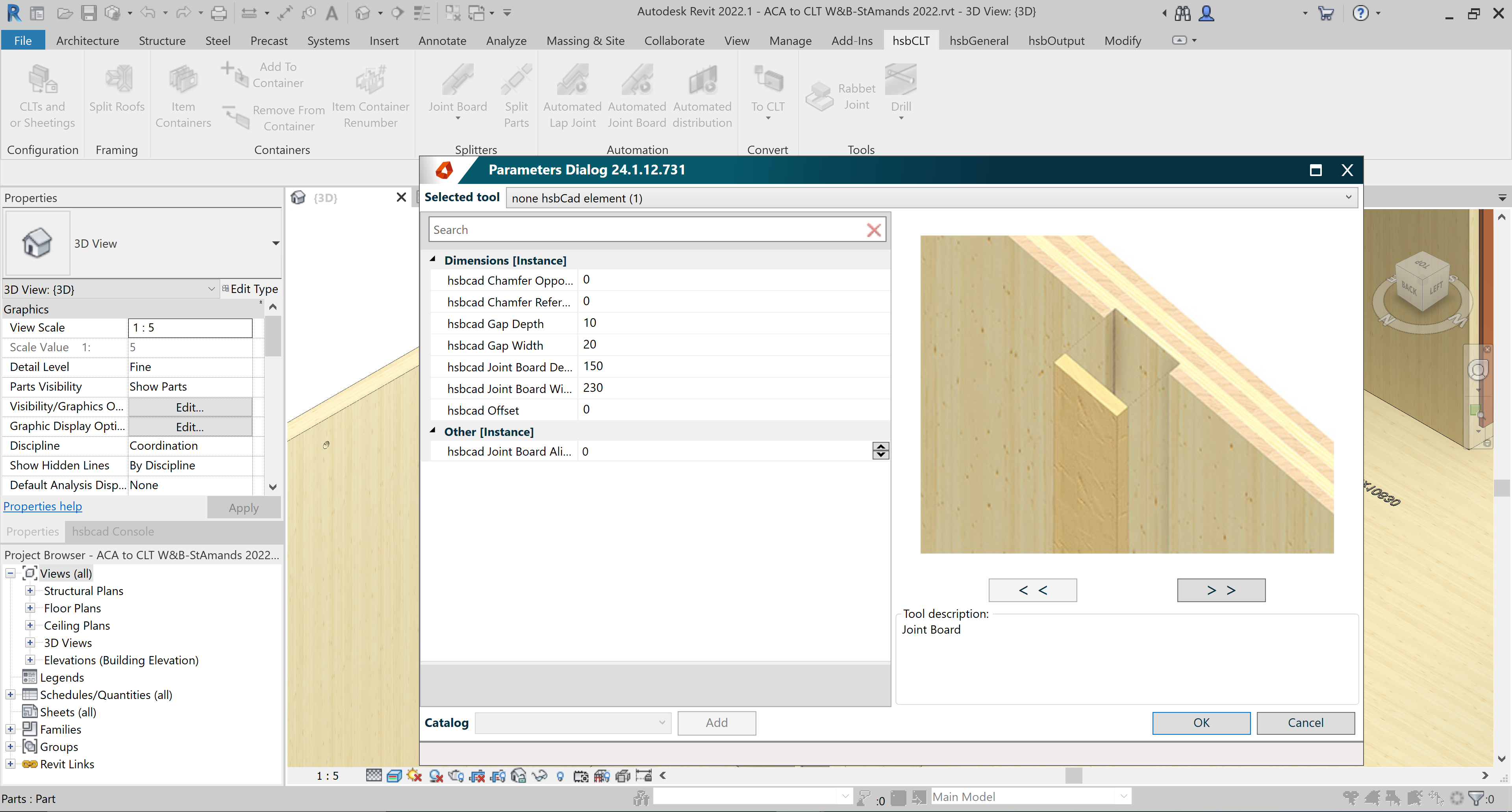Collapse the Dimensions [Instance] group
The height and width of the screenshot is (812, 1512).
(433, 260)
